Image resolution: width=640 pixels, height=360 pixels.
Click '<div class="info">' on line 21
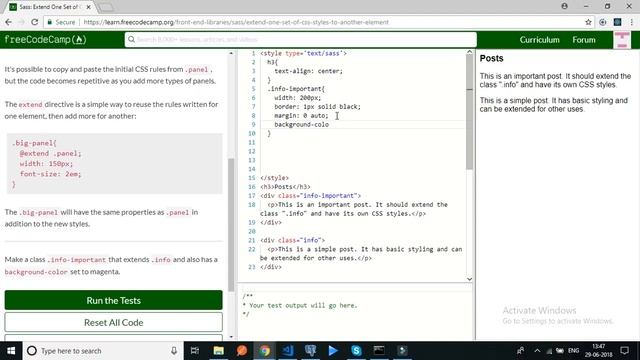tap(293, 240)
